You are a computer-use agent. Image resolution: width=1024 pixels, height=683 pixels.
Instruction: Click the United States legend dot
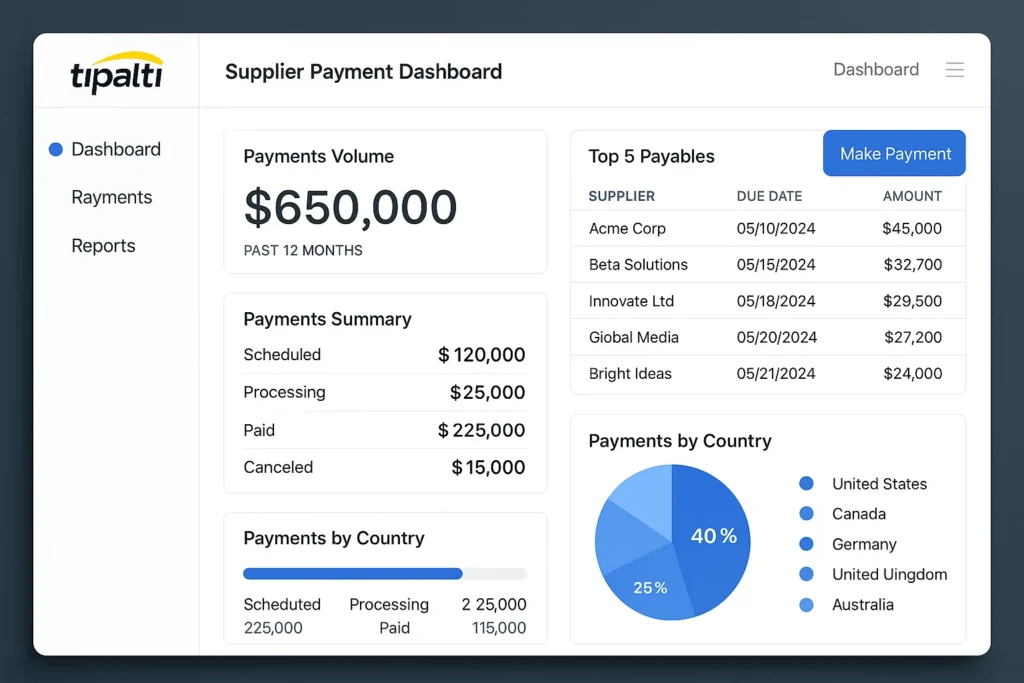point(806,483)
